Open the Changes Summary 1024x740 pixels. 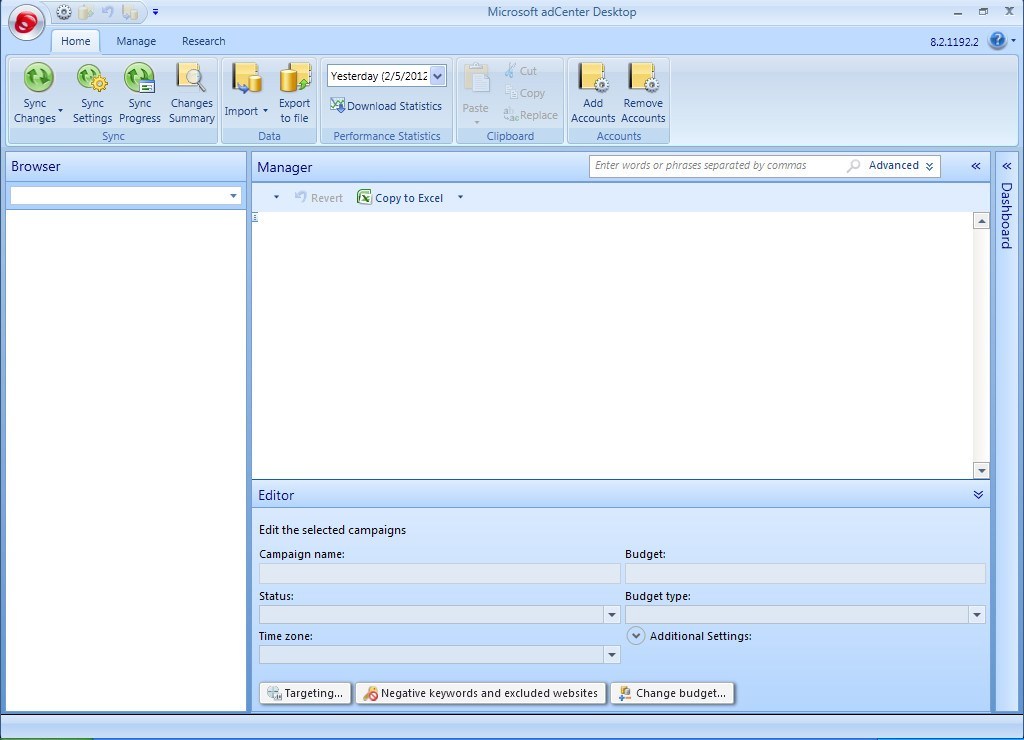pyautogui.click(x=191, y=93)
